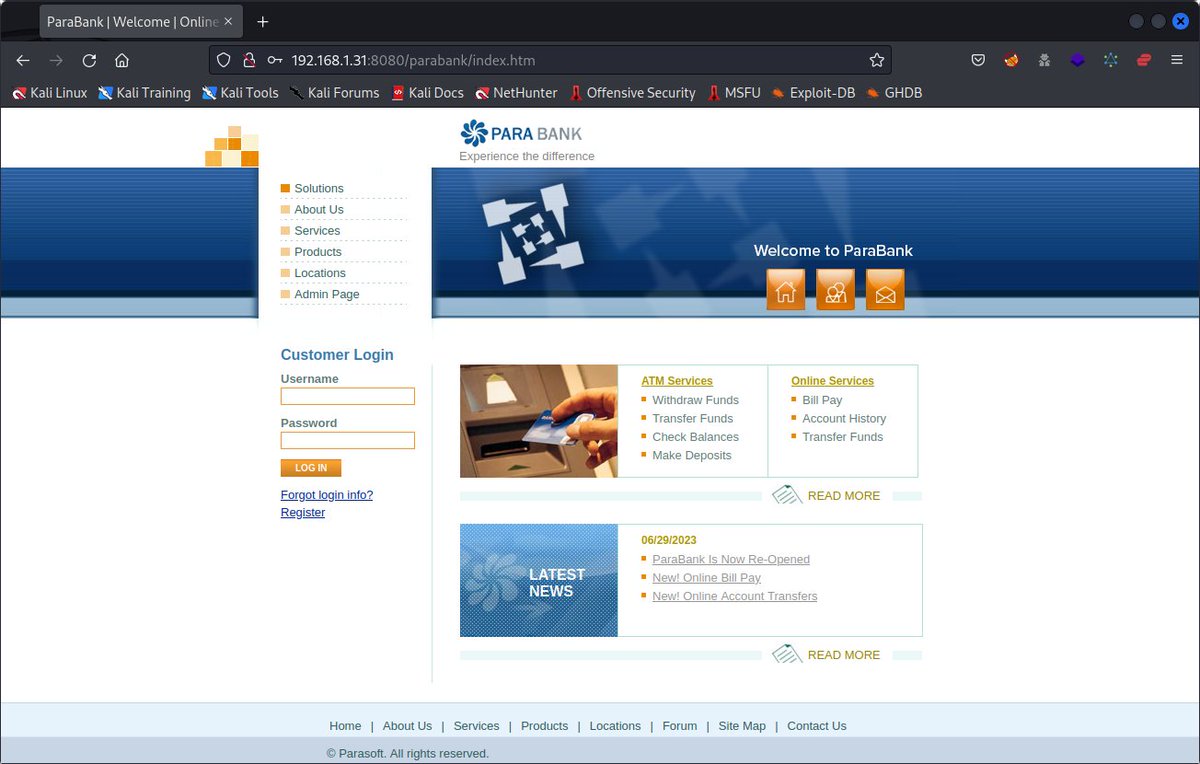Click footer Home link
Viewport: 1200px width, 764px height.
pyautogui.click(x=345, y=726)
